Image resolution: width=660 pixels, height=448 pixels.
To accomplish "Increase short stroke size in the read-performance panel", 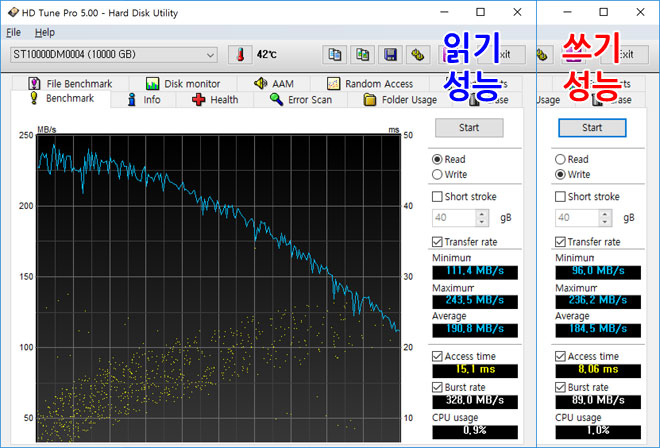I will click(482, 213).
